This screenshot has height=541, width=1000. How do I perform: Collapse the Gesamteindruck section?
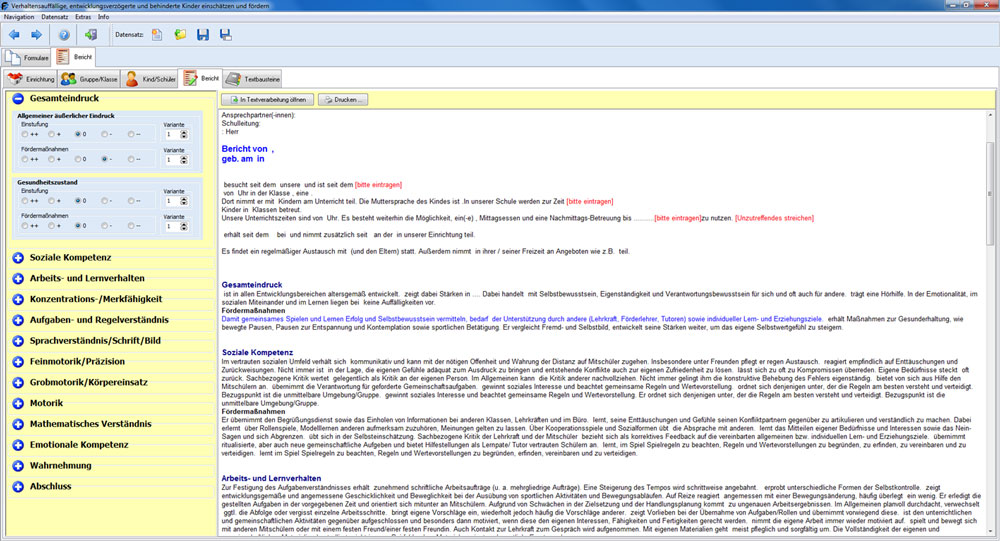18,99
